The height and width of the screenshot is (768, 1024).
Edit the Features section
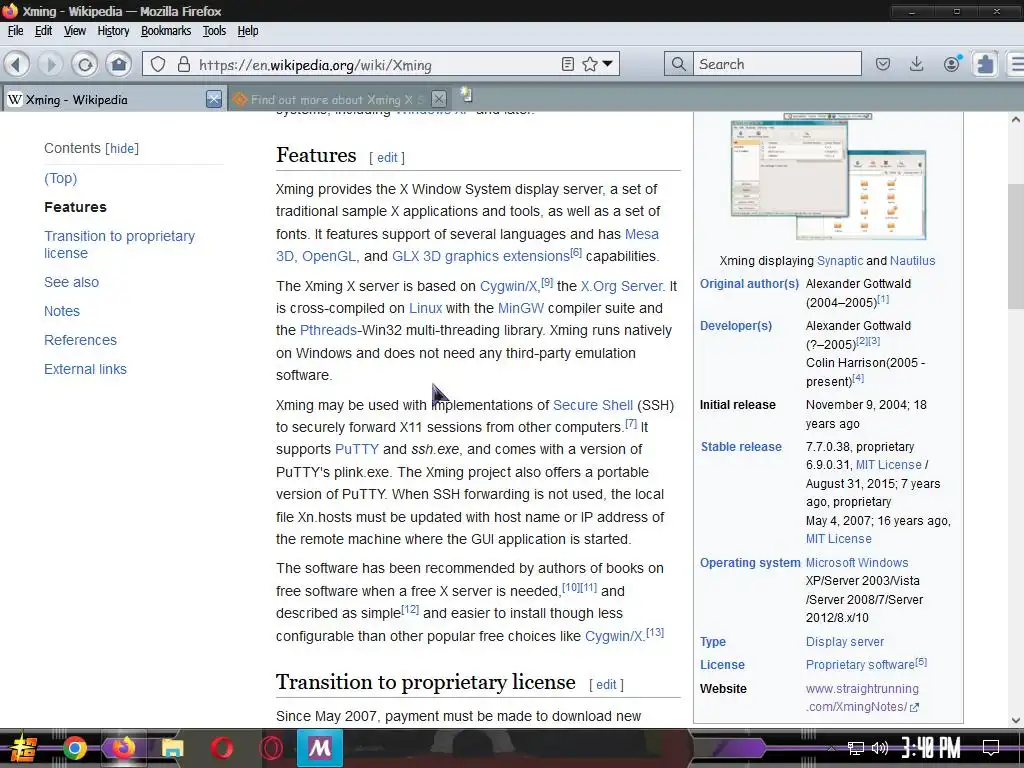point(387,157)
